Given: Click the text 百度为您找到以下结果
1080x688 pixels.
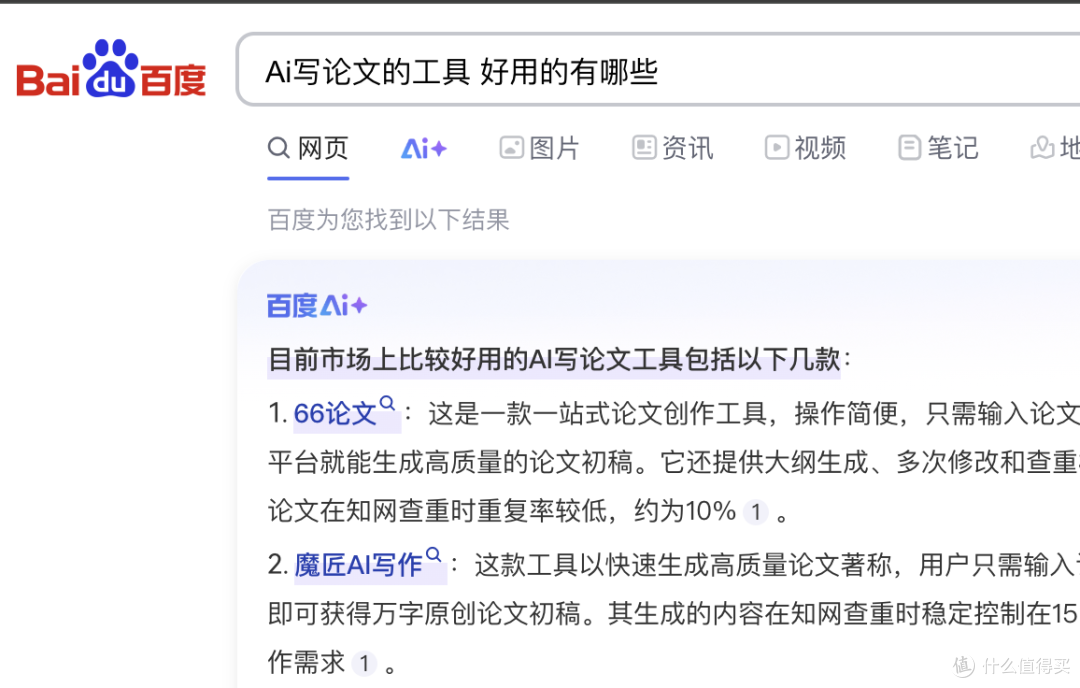Looking at the screenshot, I should [388, 220].
